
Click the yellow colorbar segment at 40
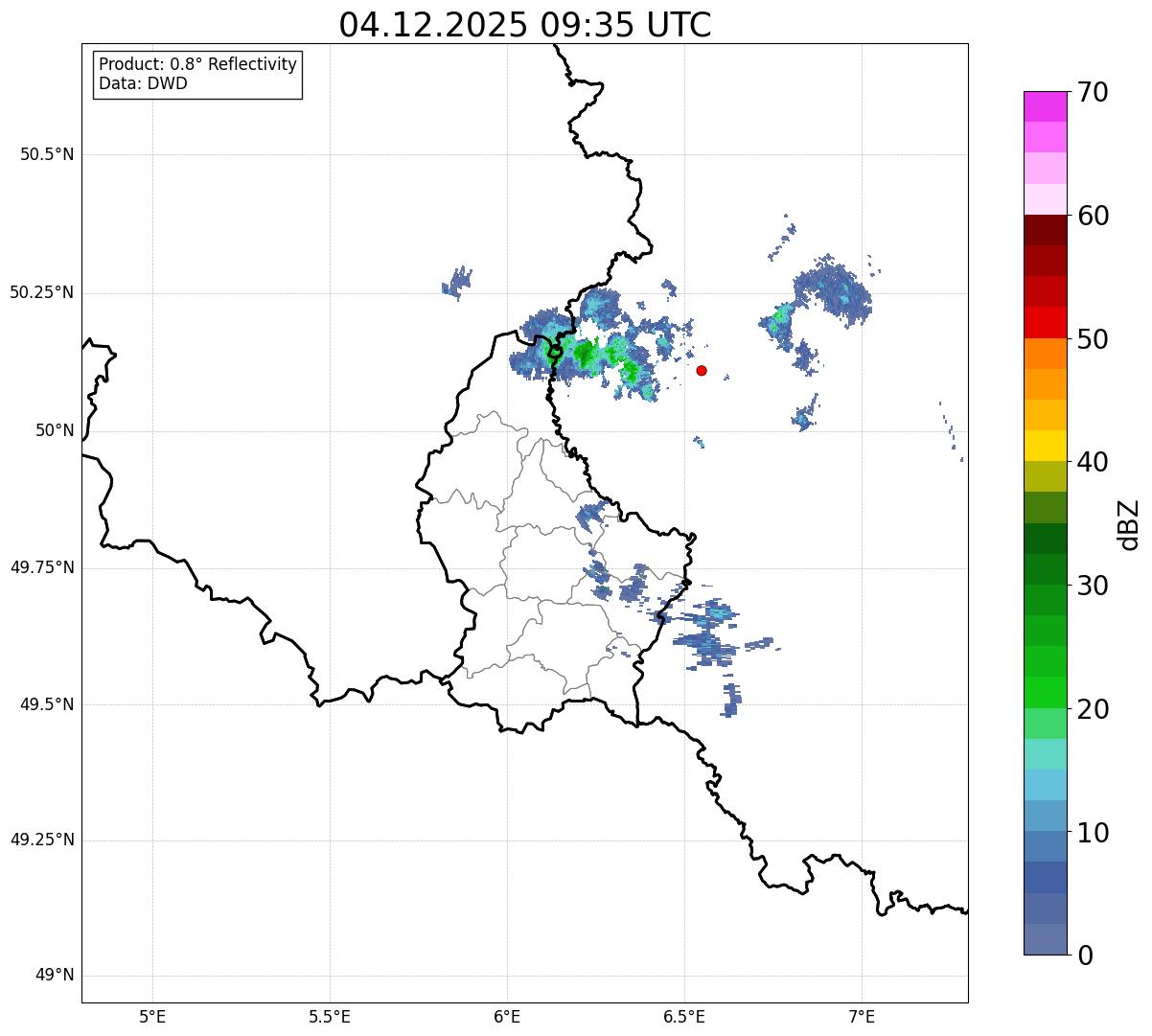1045,446
